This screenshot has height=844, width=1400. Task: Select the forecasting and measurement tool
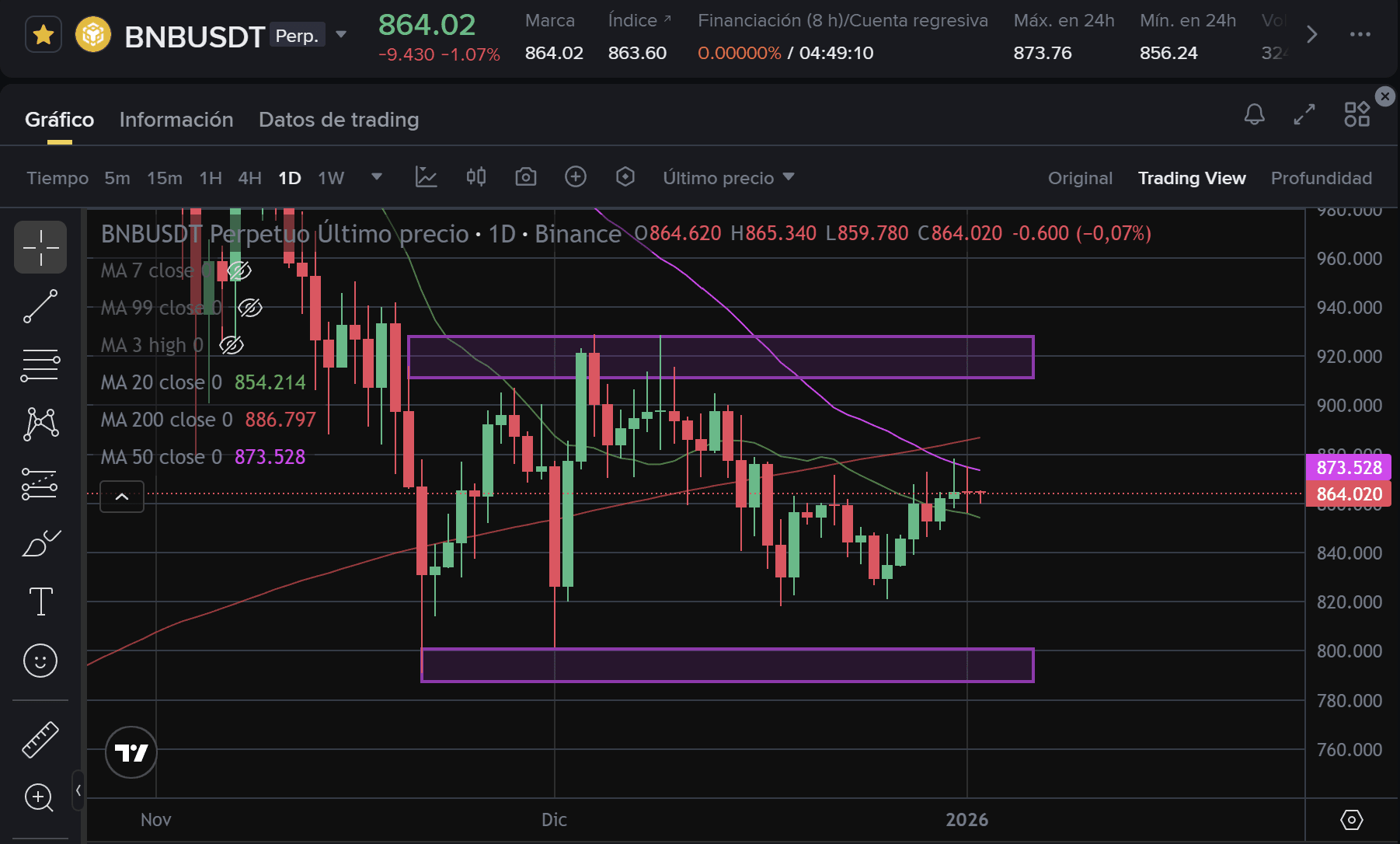click(40, 483)
